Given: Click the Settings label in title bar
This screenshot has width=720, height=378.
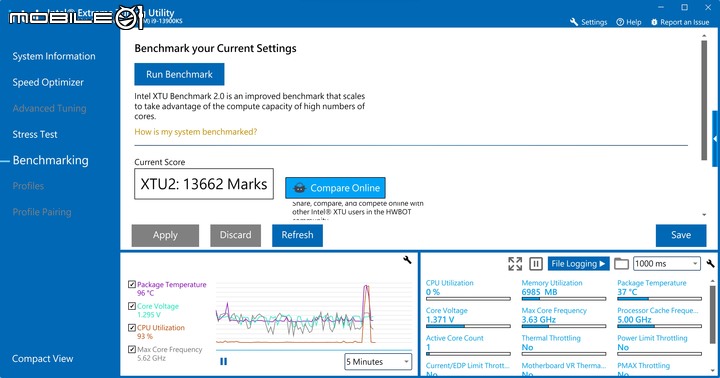Looking at the screenshot, I should 594,22.
